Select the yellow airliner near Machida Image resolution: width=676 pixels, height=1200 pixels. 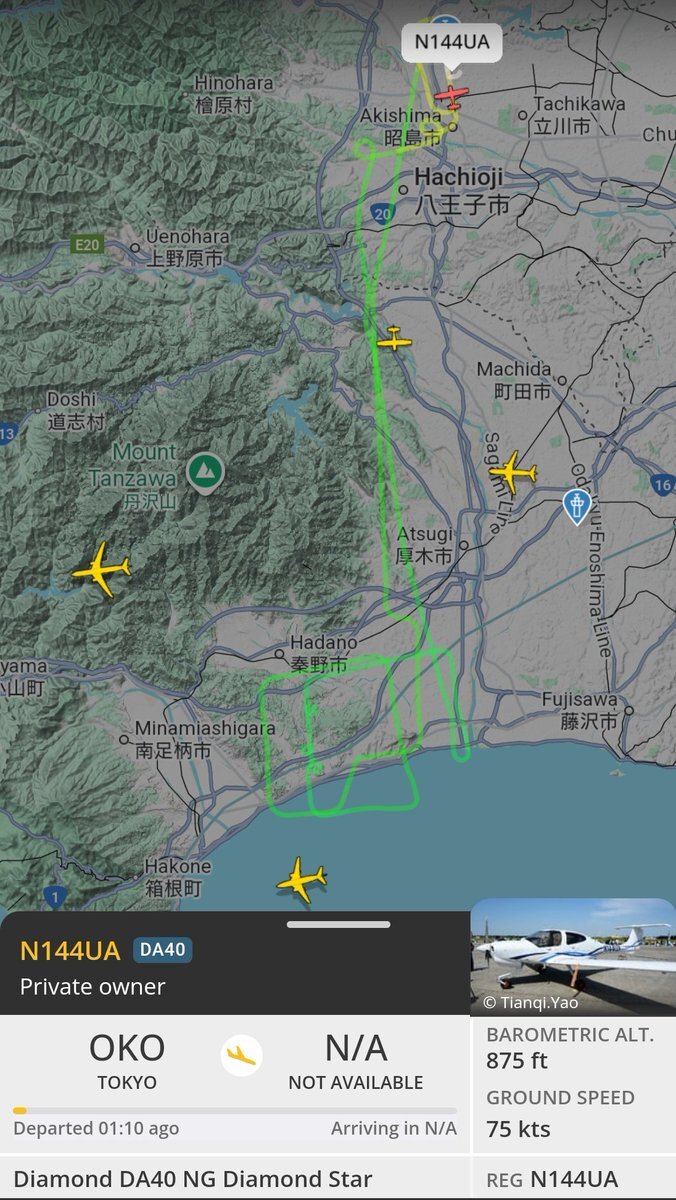click(512, 472)
